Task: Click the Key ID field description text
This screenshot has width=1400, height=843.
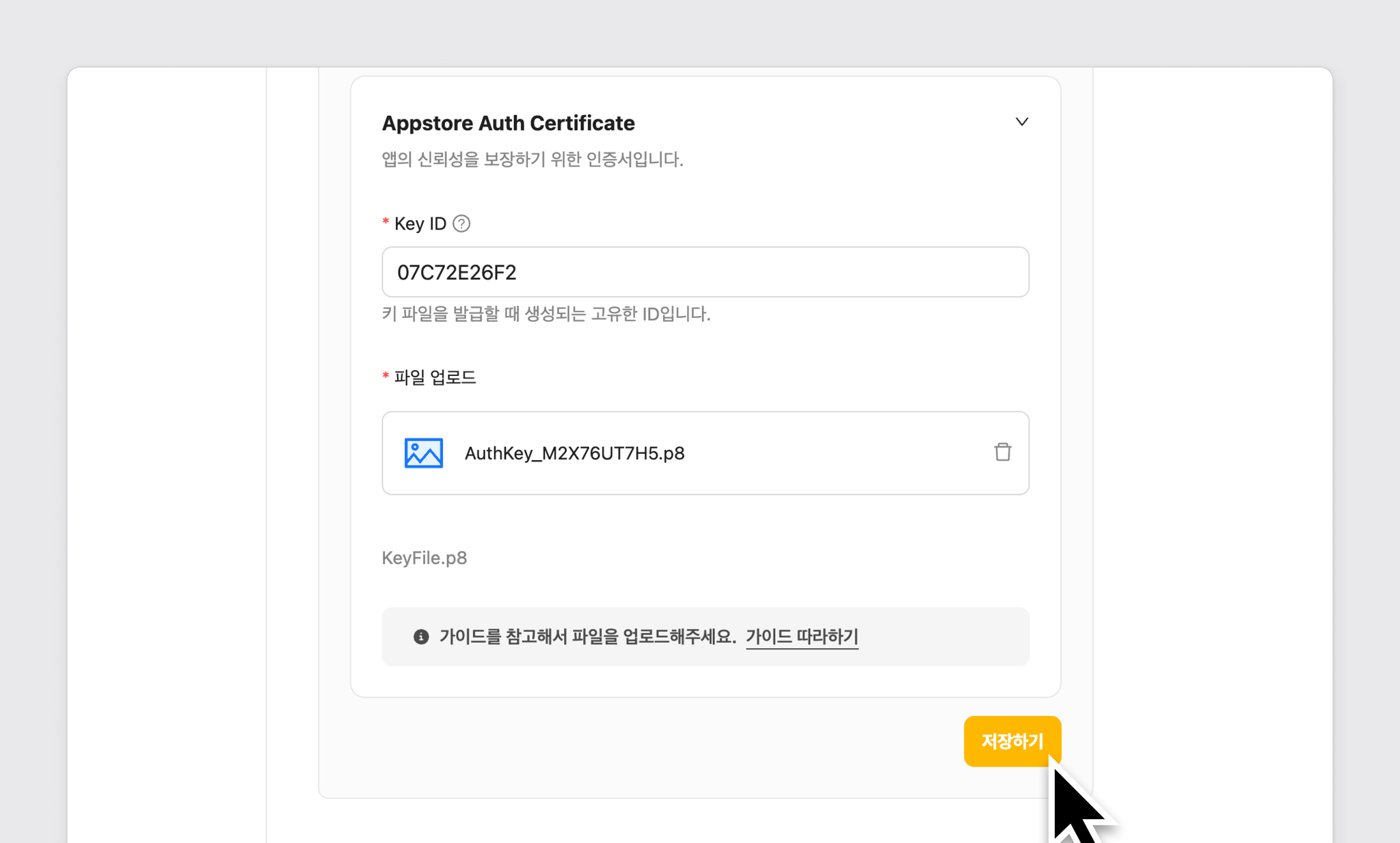Action: point(546,314)
